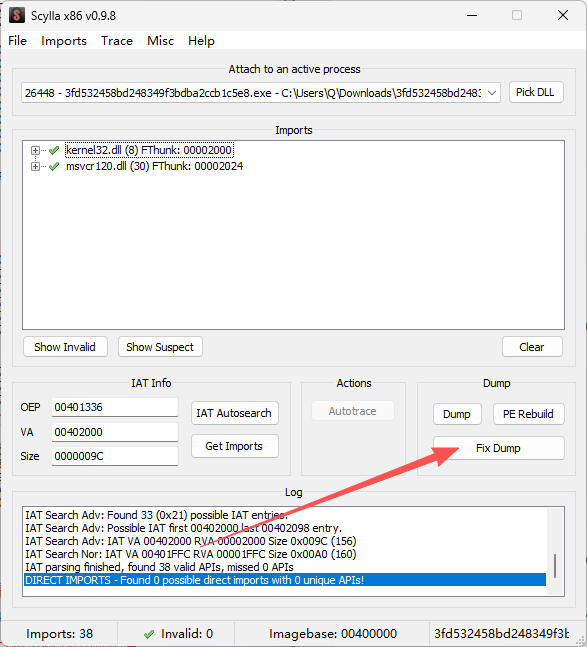This screenshot has width=587, height=647.
Task: Open the File menu
Action: (x=17, y=41)
